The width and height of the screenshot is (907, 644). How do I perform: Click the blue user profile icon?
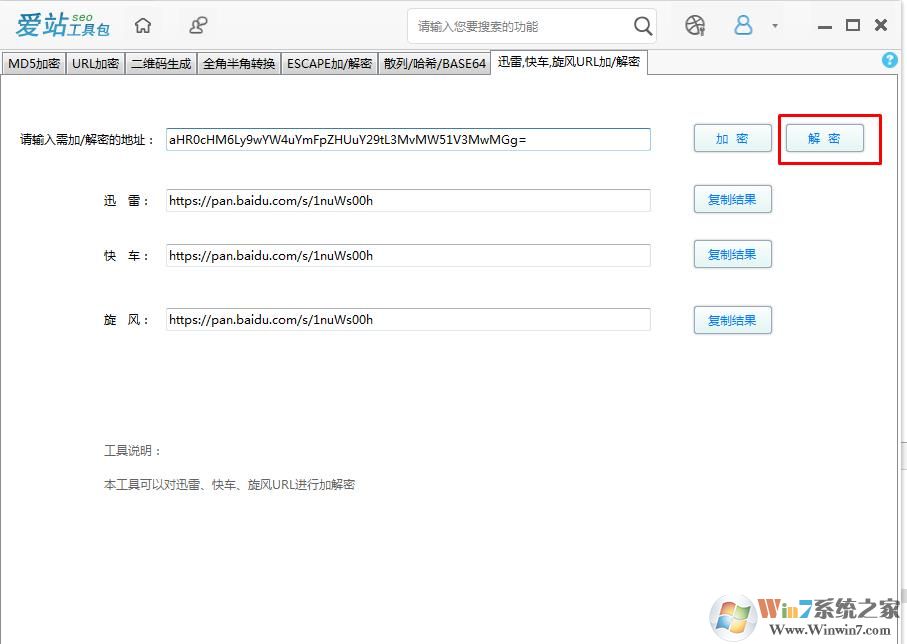point(742,25)
